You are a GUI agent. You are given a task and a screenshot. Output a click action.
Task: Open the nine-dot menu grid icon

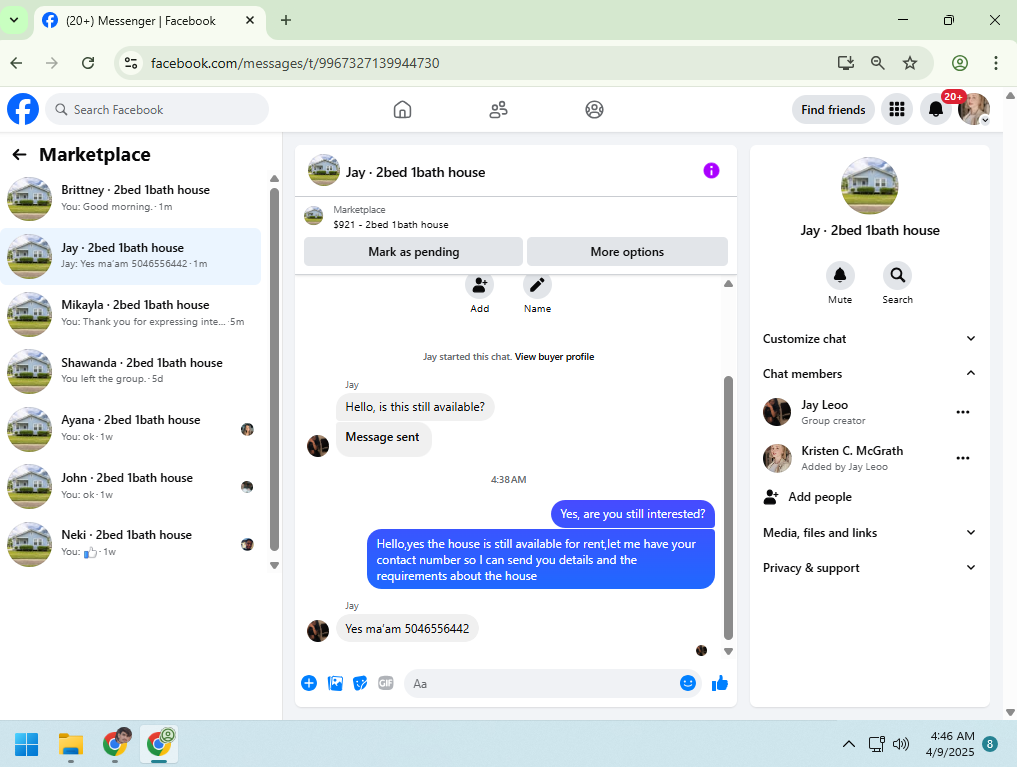coord(896,110)
